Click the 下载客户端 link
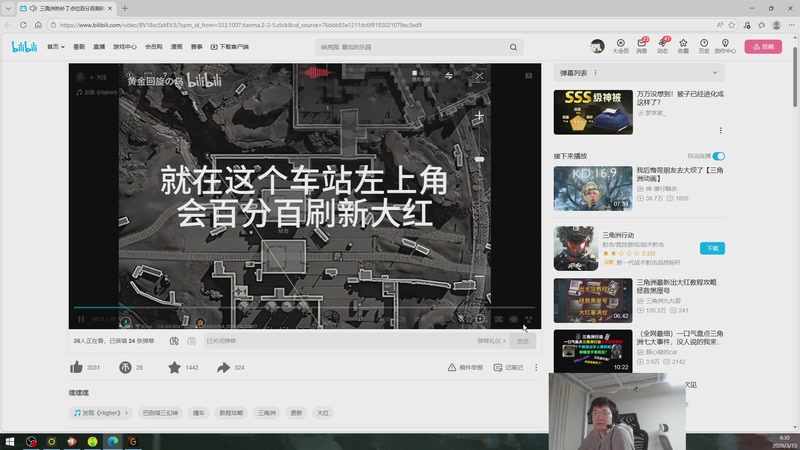The width and height of the screenshot is (800, 450). tap(230, 47)
